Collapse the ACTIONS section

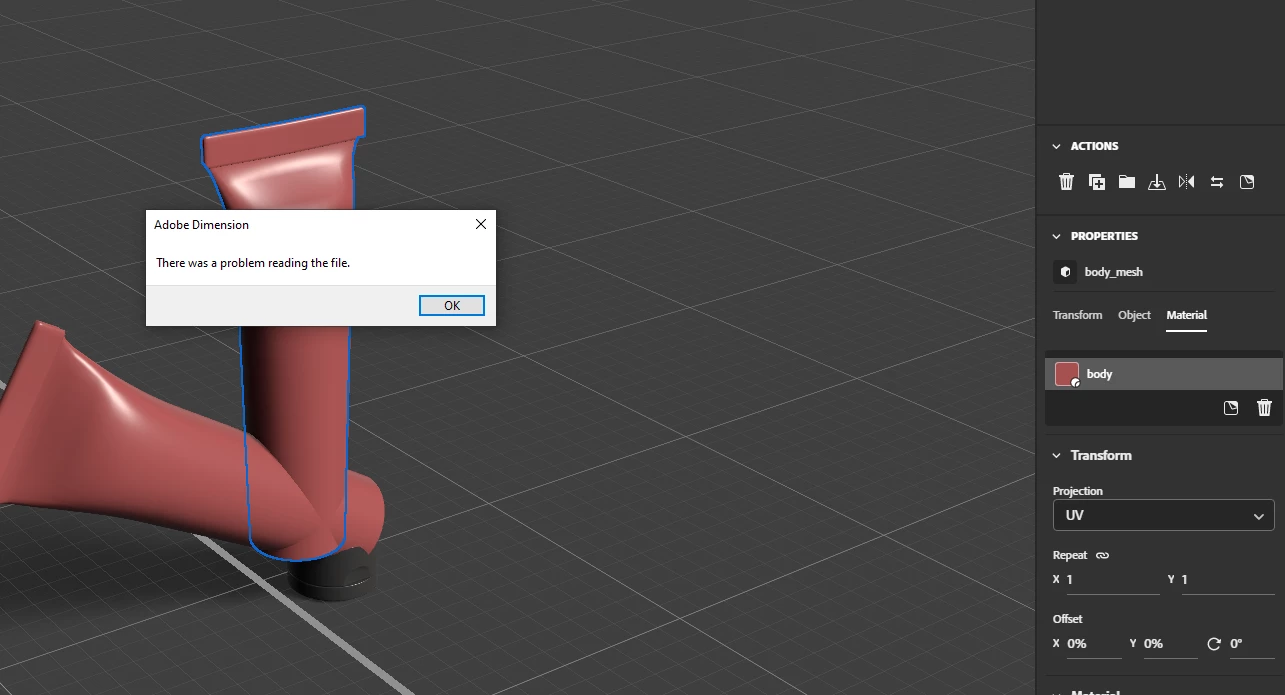coord(1057,146)
